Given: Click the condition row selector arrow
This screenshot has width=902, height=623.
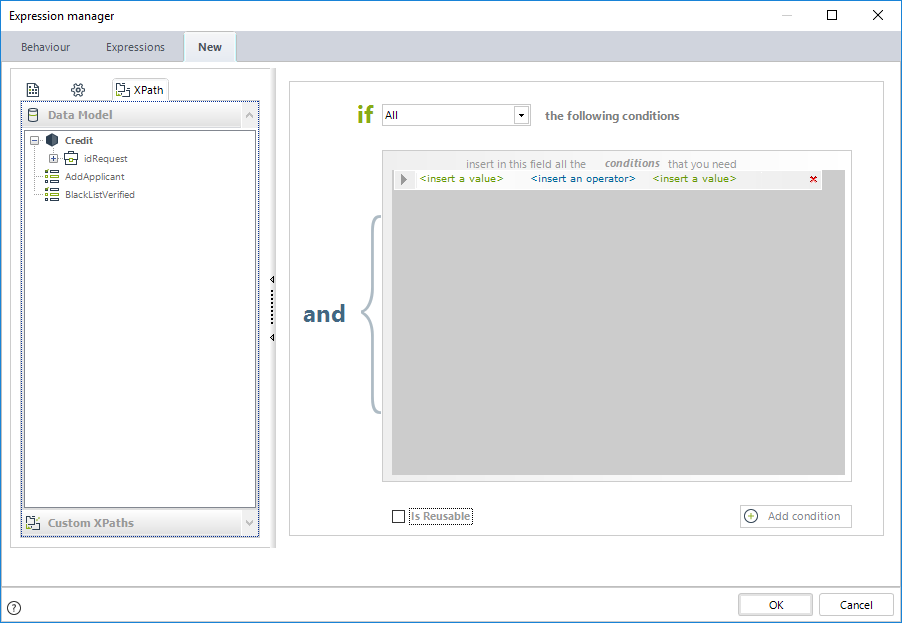Looking at the screenshot, I should (x=404, y=179).
